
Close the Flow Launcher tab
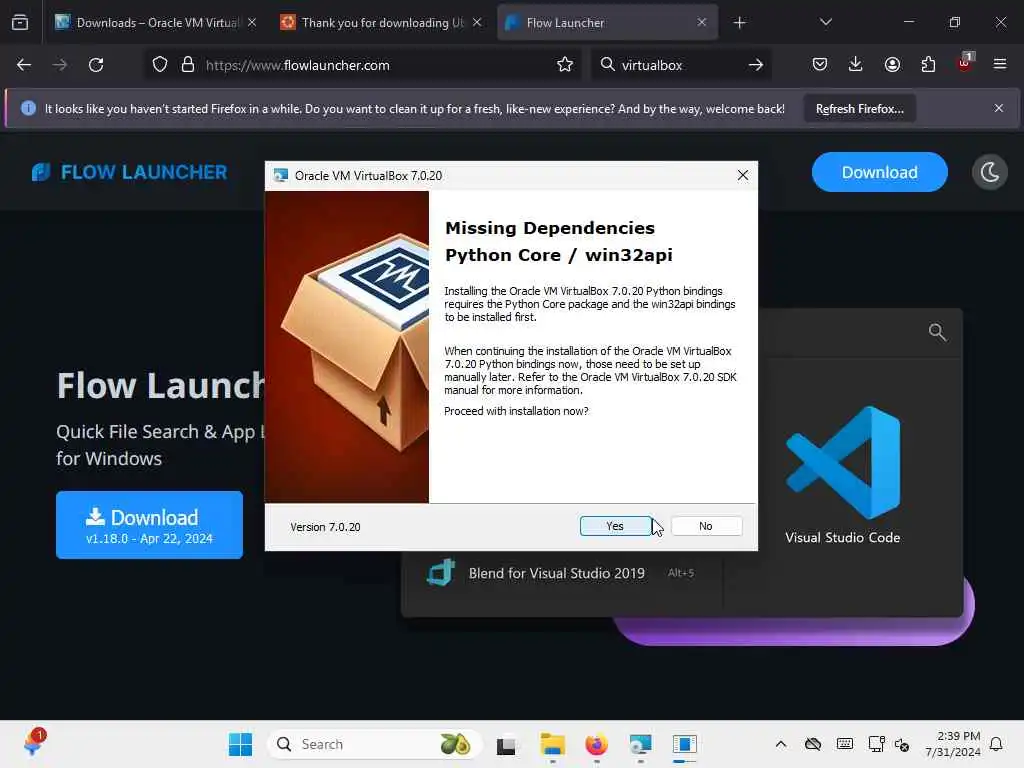(x=701, y=22)
